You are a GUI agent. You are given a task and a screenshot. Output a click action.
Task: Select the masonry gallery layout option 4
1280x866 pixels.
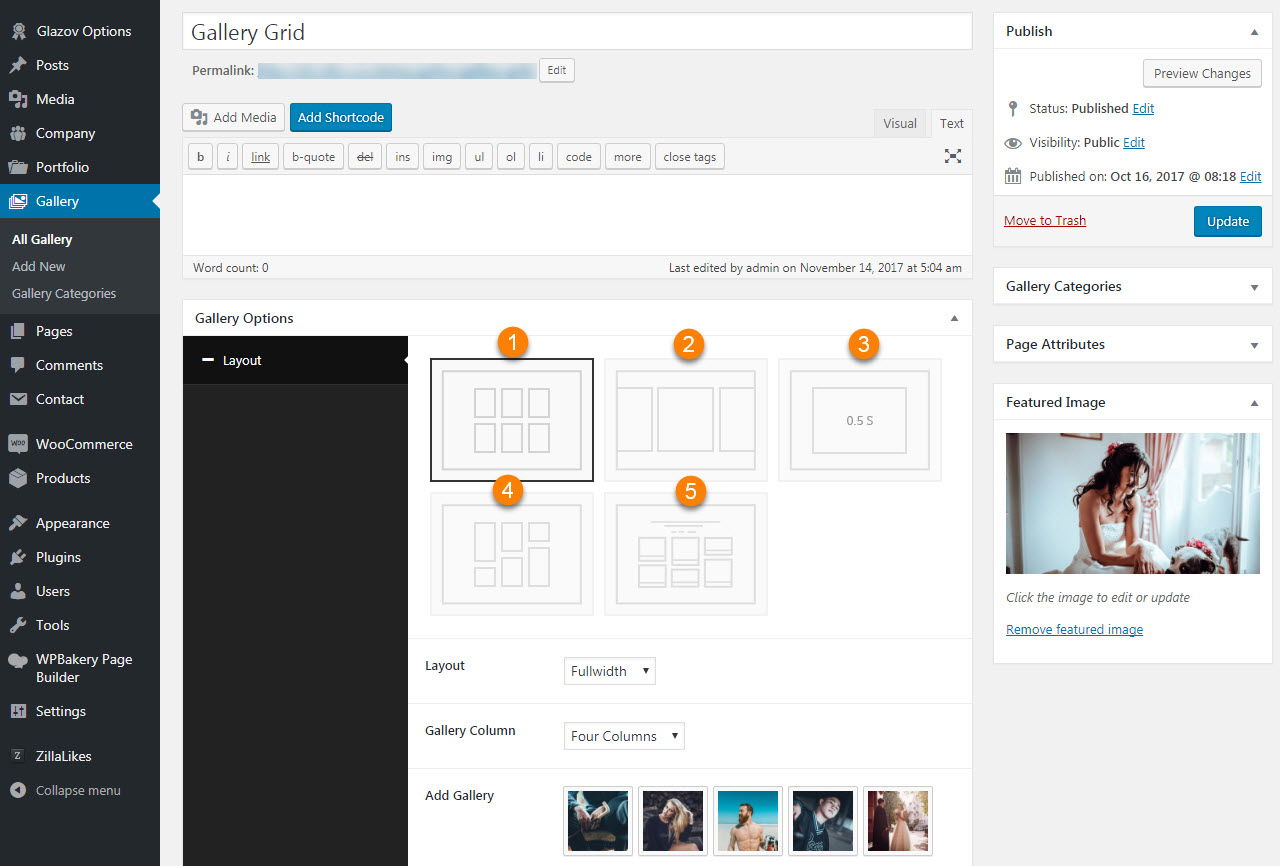tap(512, 554)
